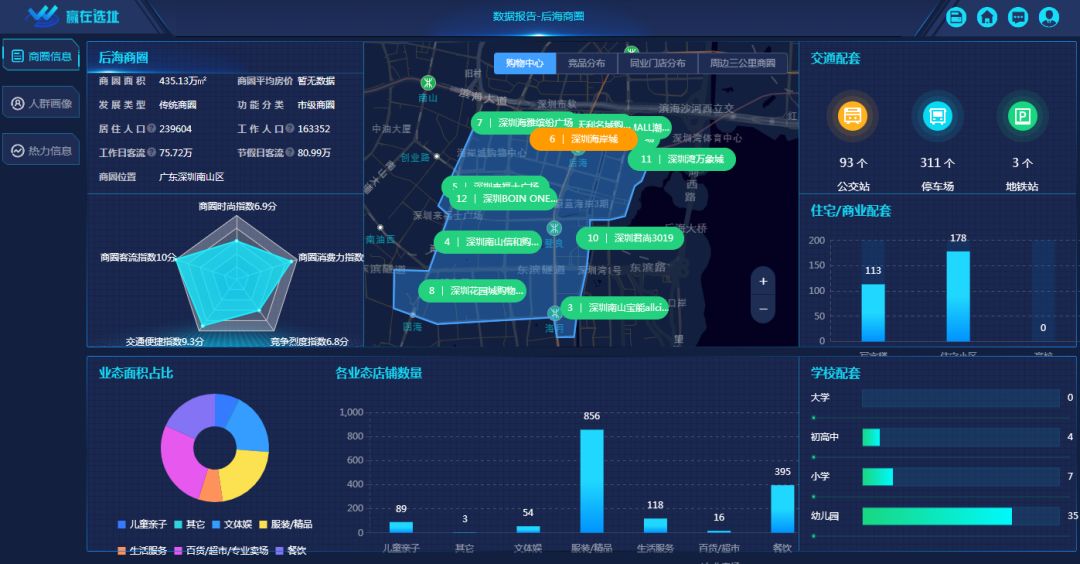Switch to 竞品分布 map tab
Viewport: 1080px width, 564px height.
(586, 63)
